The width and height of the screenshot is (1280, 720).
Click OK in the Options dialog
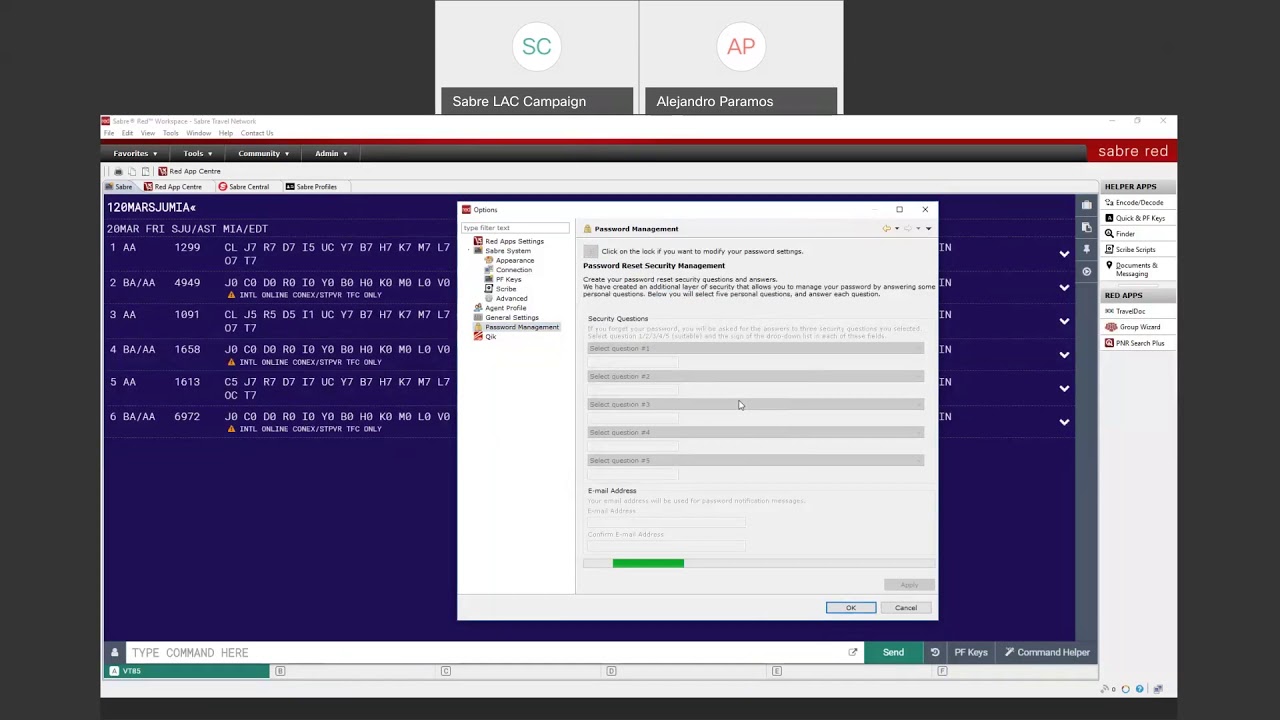[851, 608]
